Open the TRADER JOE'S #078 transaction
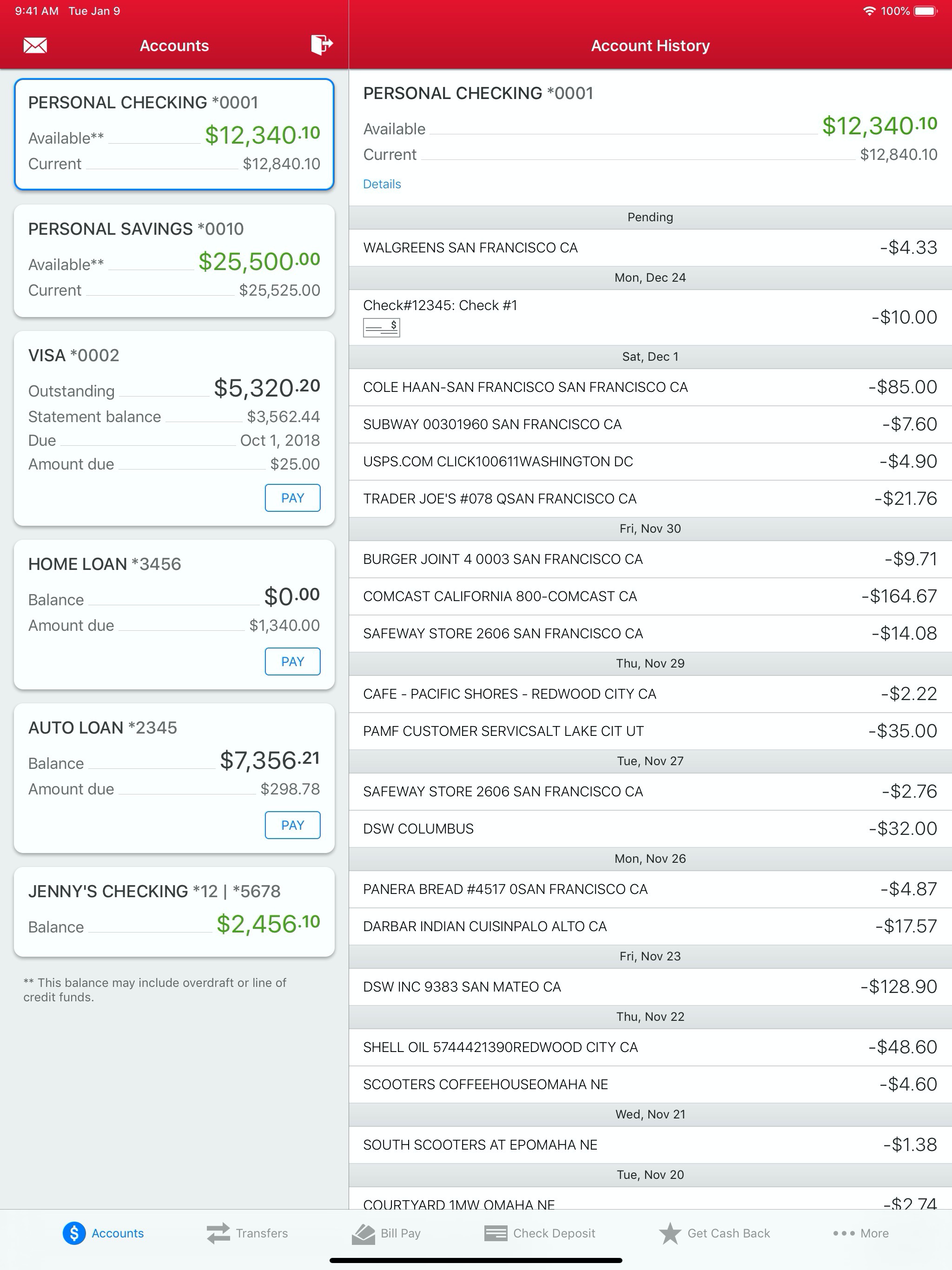This screenshot has height=1270, width=952. point(650,498)
